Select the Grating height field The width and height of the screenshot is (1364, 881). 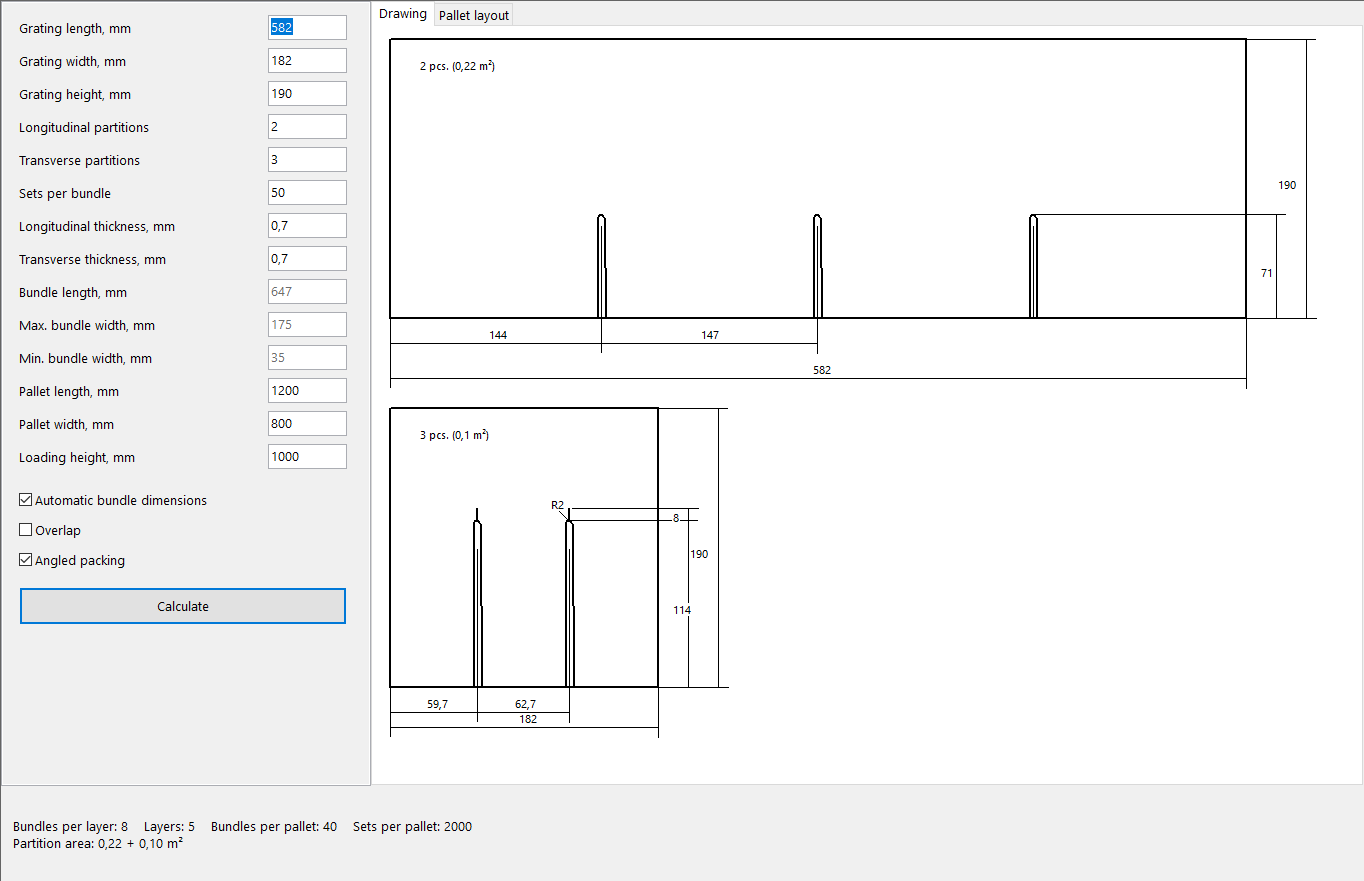pos(307,94)
